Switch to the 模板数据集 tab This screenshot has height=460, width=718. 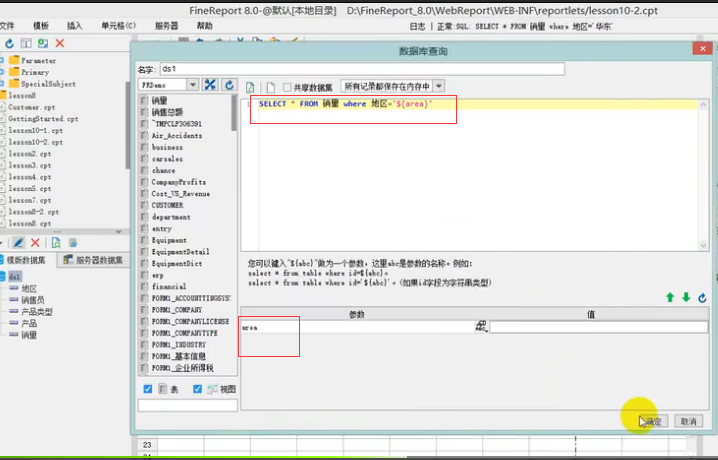tap(26, 260)
